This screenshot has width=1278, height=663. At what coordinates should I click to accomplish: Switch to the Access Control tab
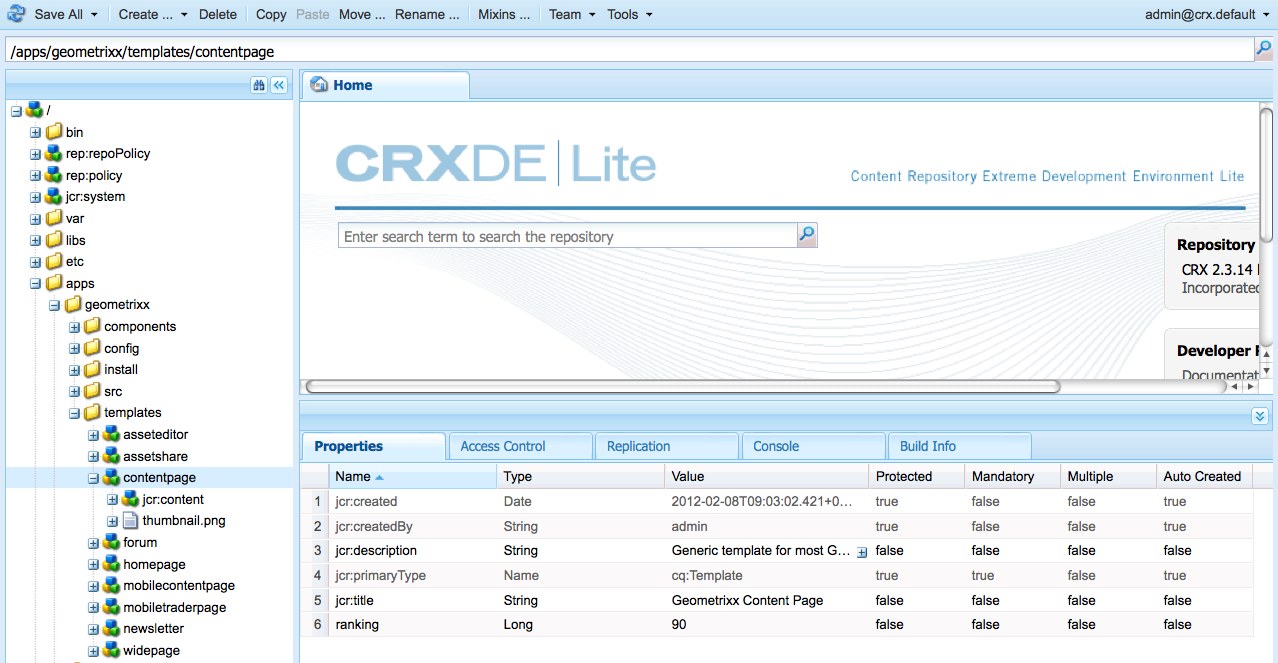pos(520,446)
